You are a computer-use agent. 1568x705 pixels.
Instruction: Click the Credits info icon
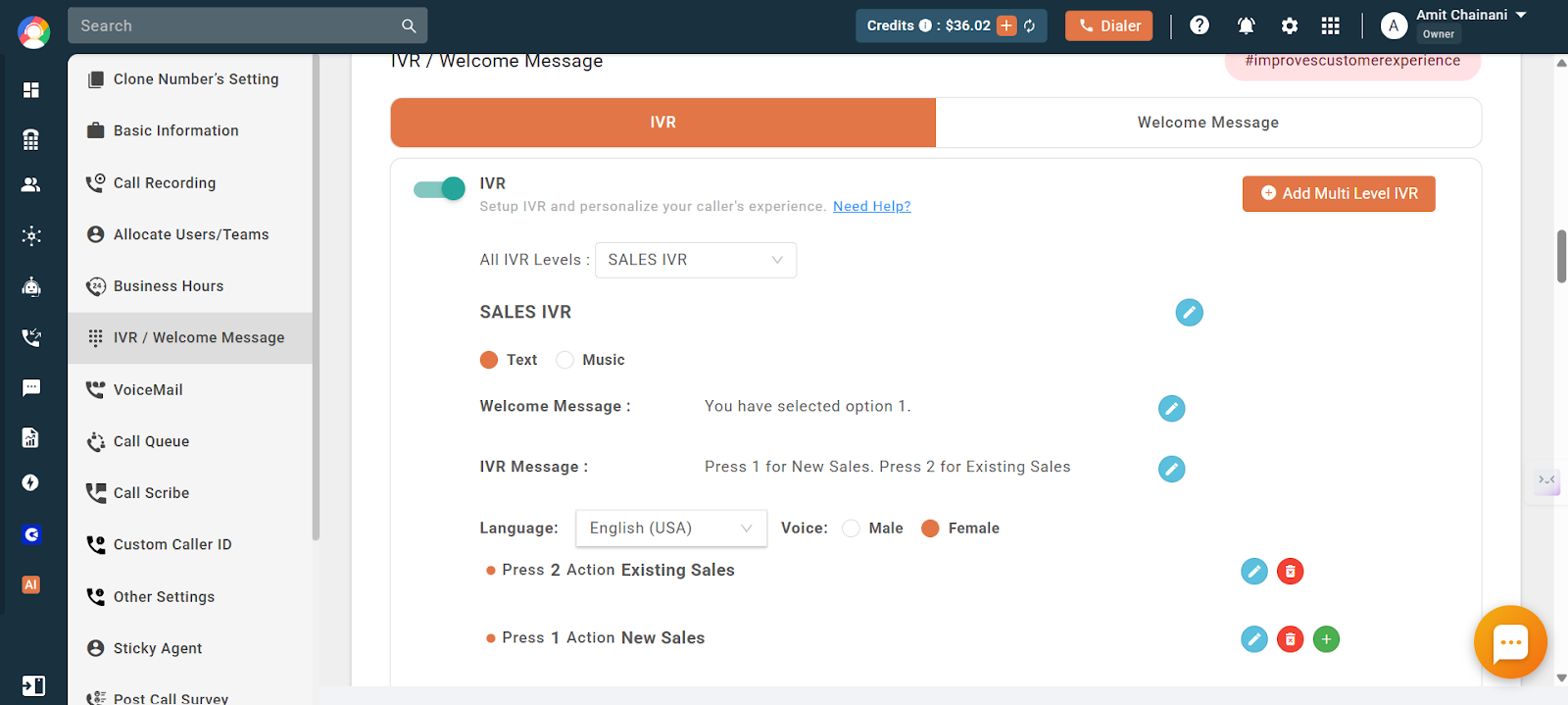[x=925, y=25]
